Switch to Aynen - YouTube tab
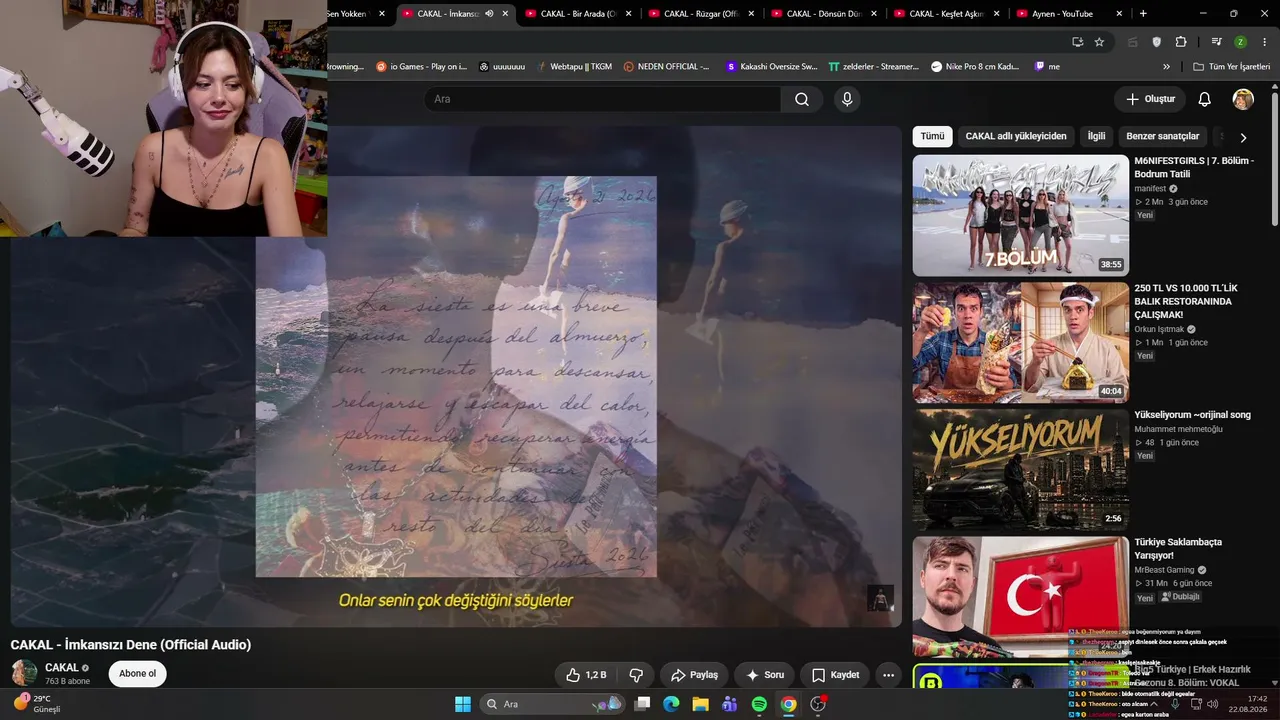The height and width of the screenshot is (720, 1280). (x=1070, y=14)
